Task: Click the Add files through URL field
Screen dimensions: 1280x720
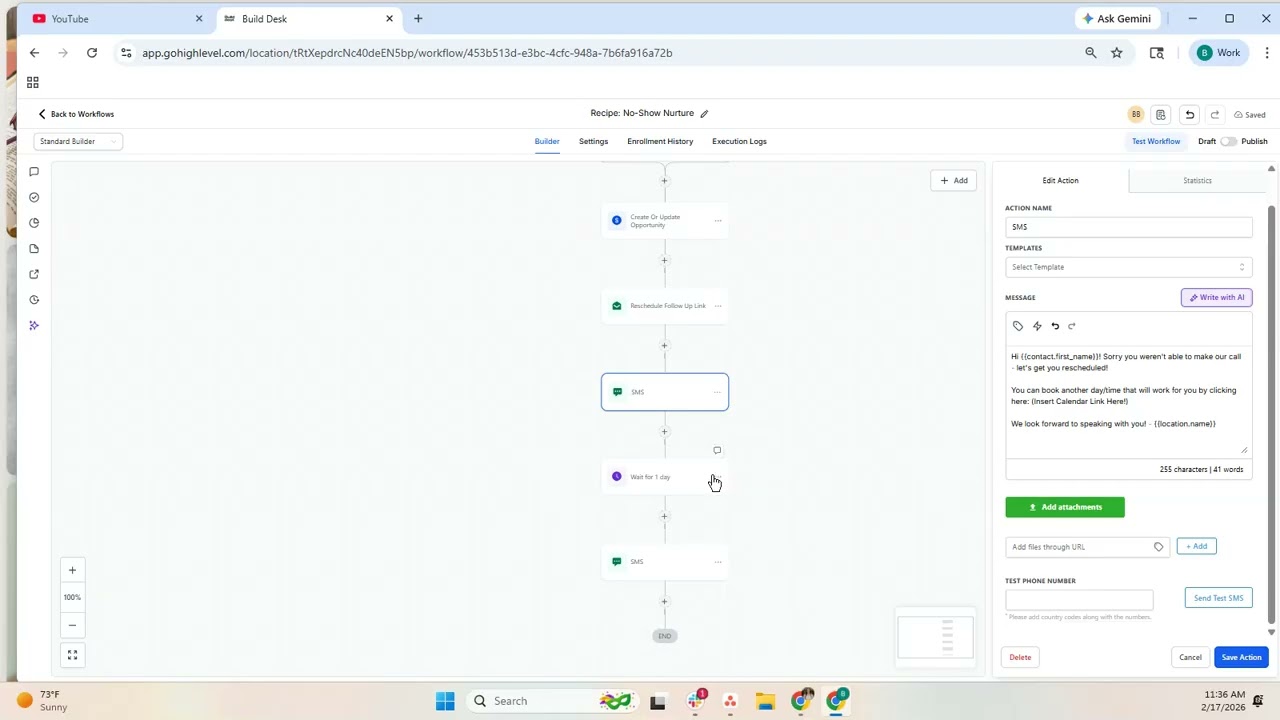Action: coord(1088,547)
